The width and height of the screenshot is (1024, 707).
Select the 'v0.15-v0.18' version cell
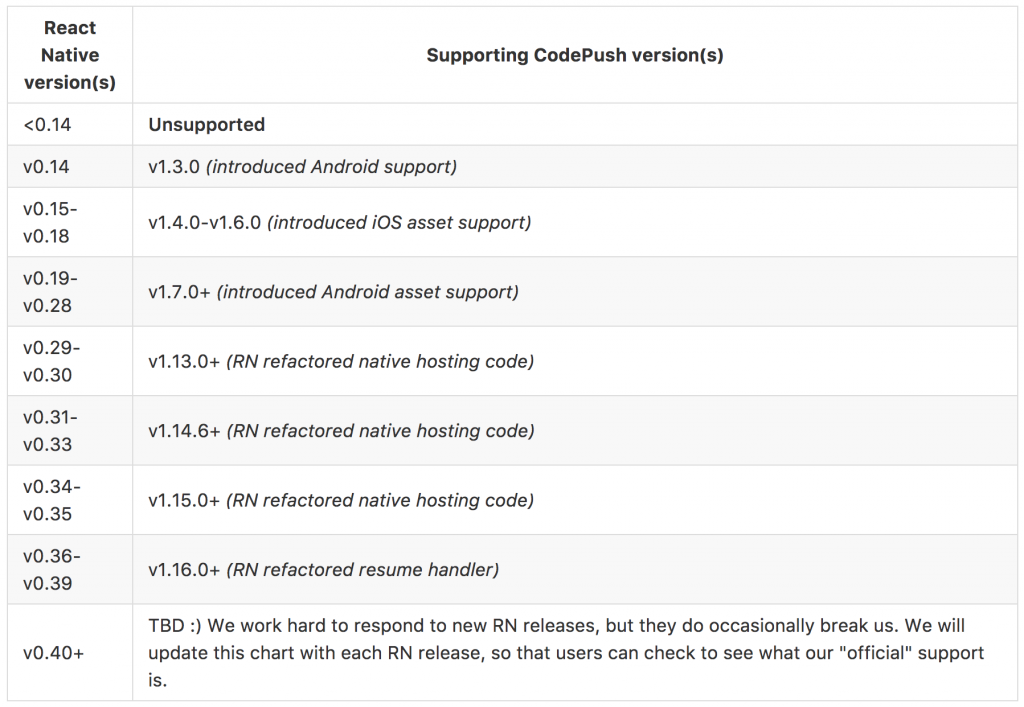coord(51,222)
